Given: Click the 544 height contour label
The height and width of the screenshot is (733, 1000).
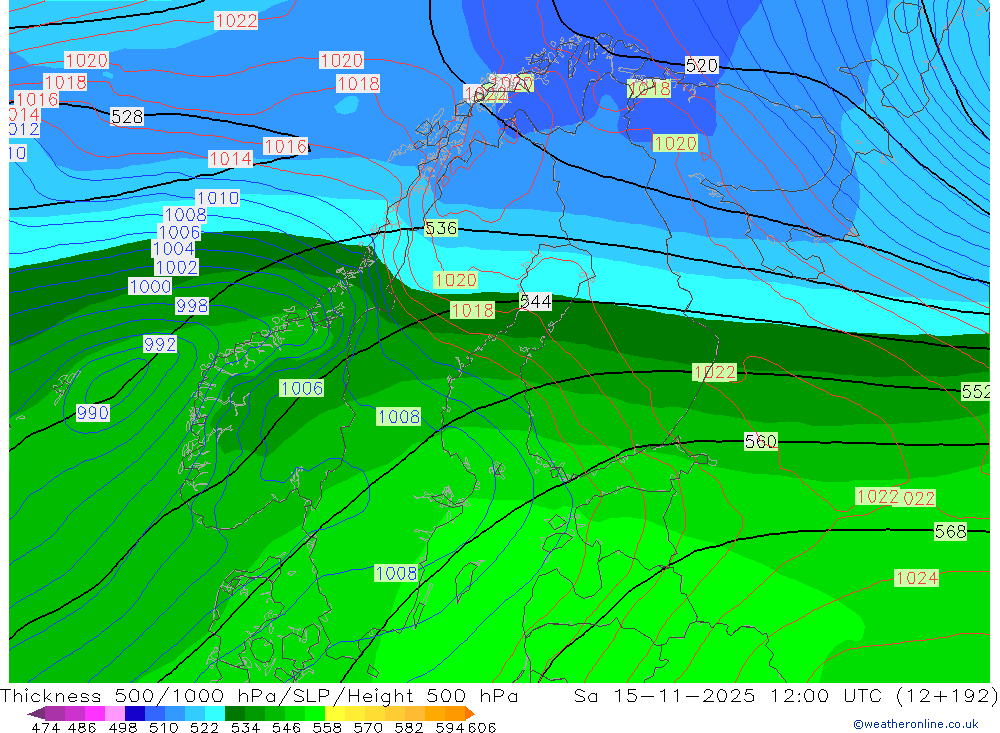Looking at the screenshot, I should pyautogui.click(x=536, y=302).
